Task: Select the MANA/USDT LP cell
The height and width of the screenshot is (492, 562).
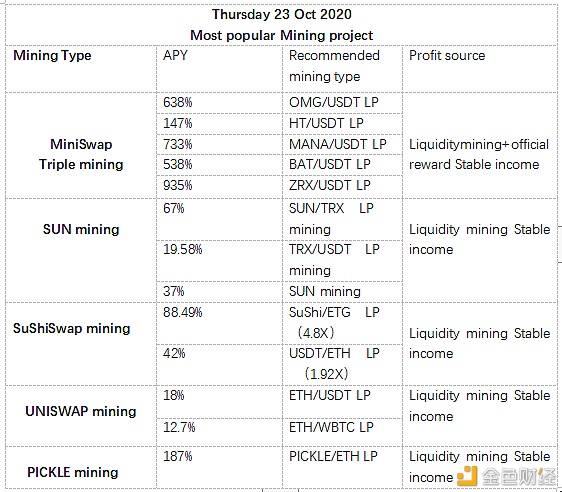Action: pos(342,144)
